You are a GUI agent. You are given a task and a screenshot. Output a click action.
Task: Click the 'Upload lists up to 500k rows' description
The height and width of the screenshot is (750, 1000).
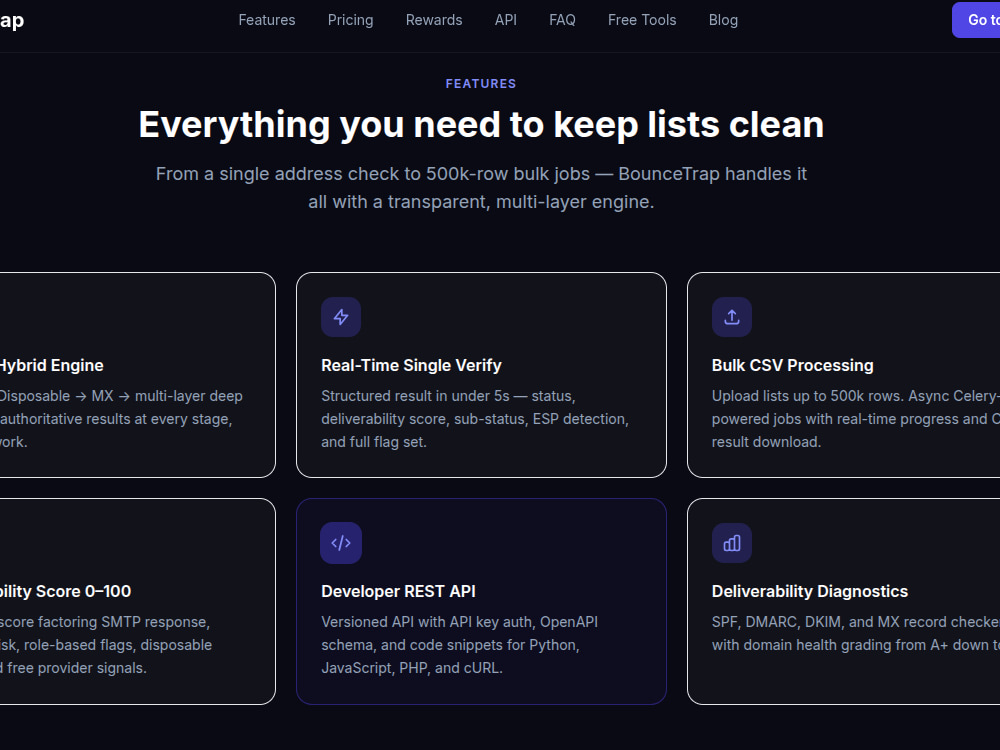click(x=856, y=419)
